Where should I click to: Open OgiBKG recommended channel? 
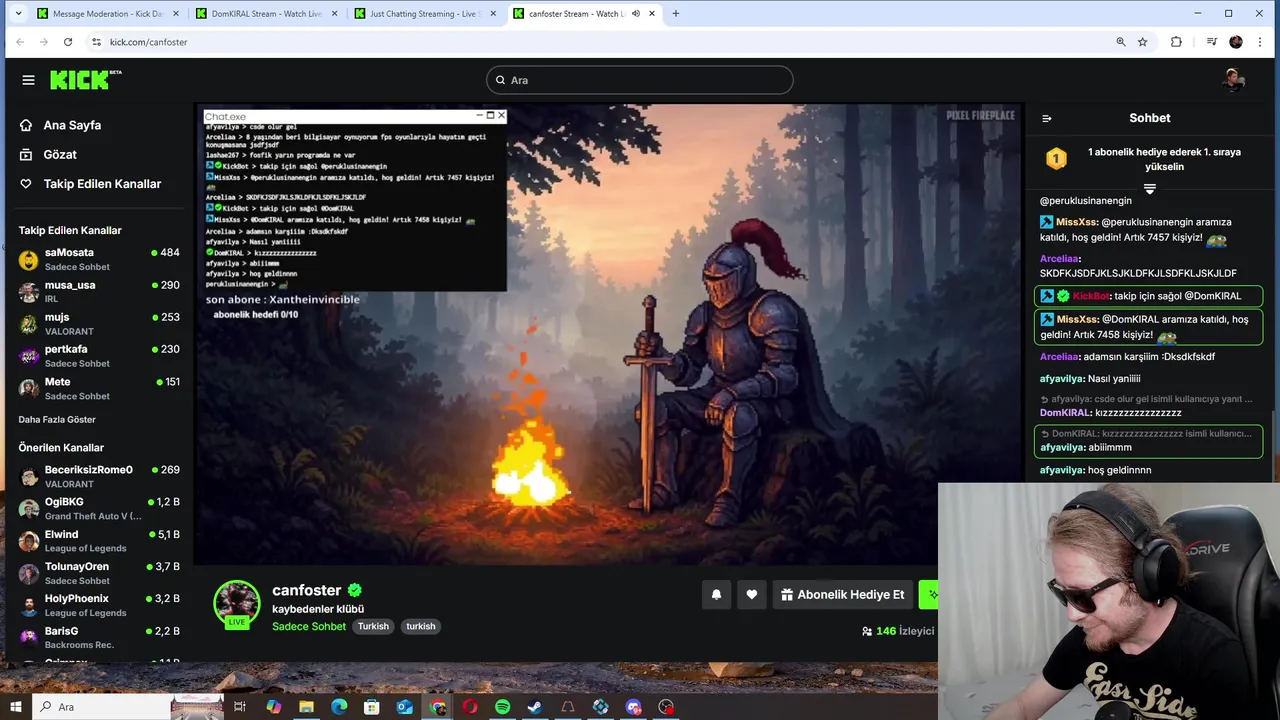coord(98,508)
